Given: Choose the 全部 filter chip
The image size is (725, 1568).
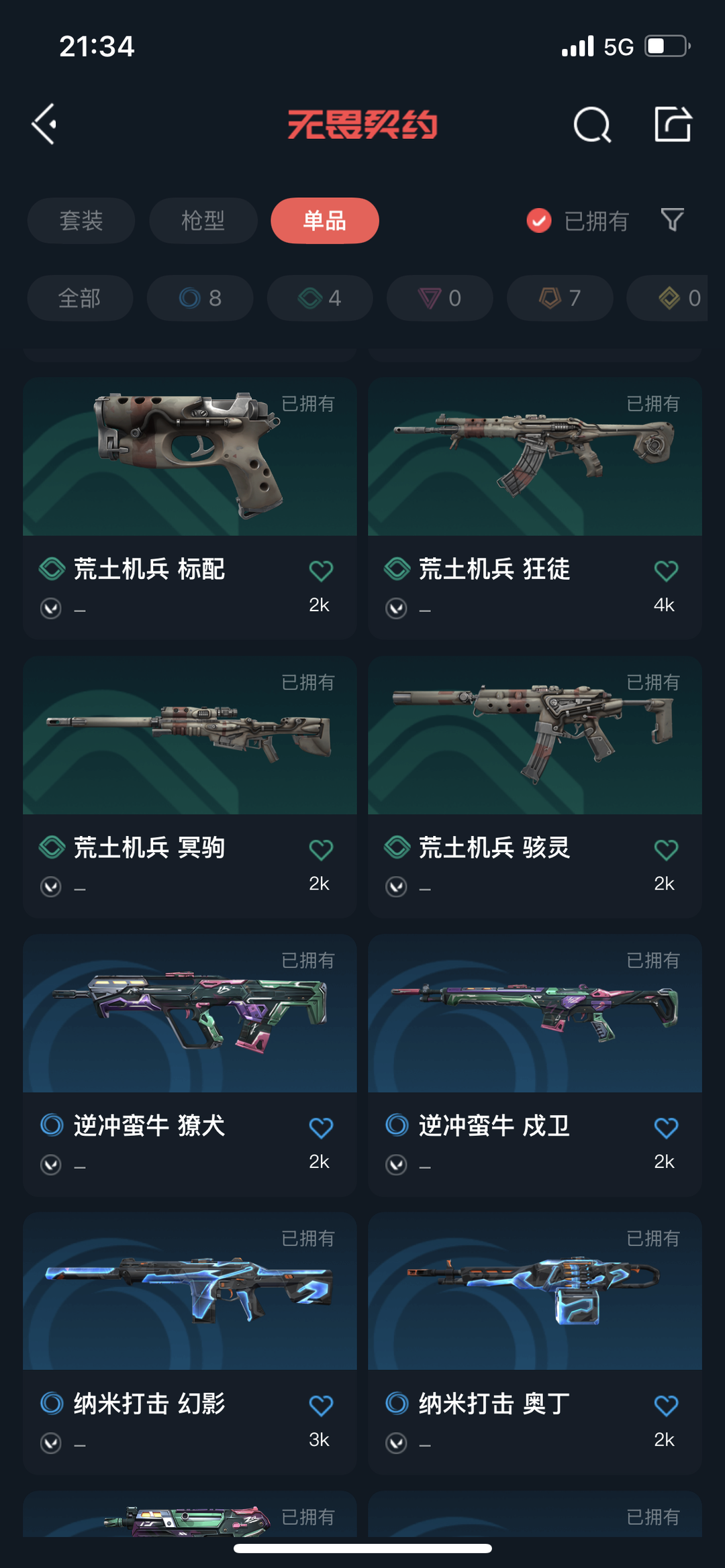Looking at the screenshot, I should [x=80, y=298].
